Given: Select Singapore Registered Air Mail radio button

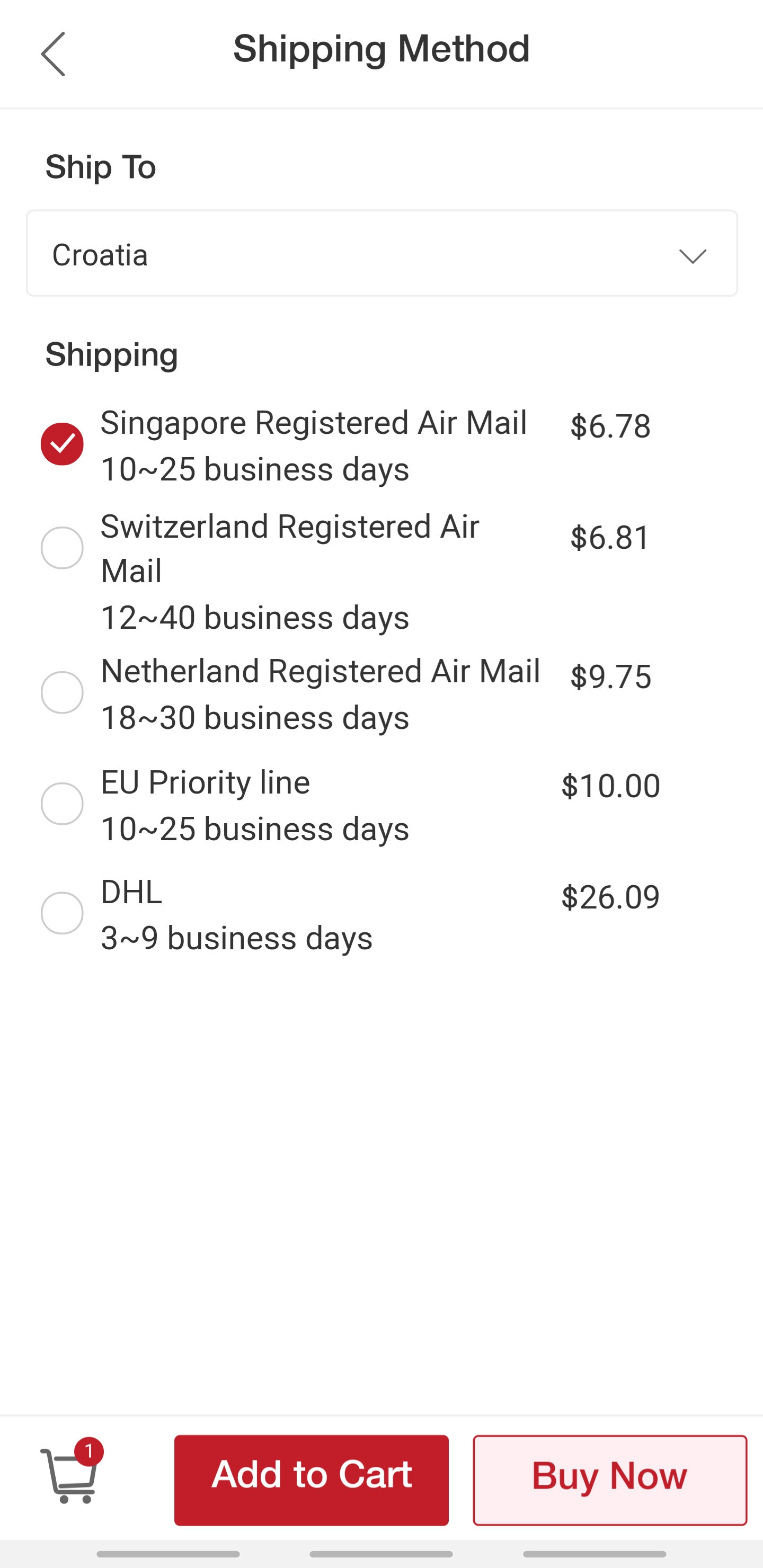Looking at the screenshot, I should 62,444.
